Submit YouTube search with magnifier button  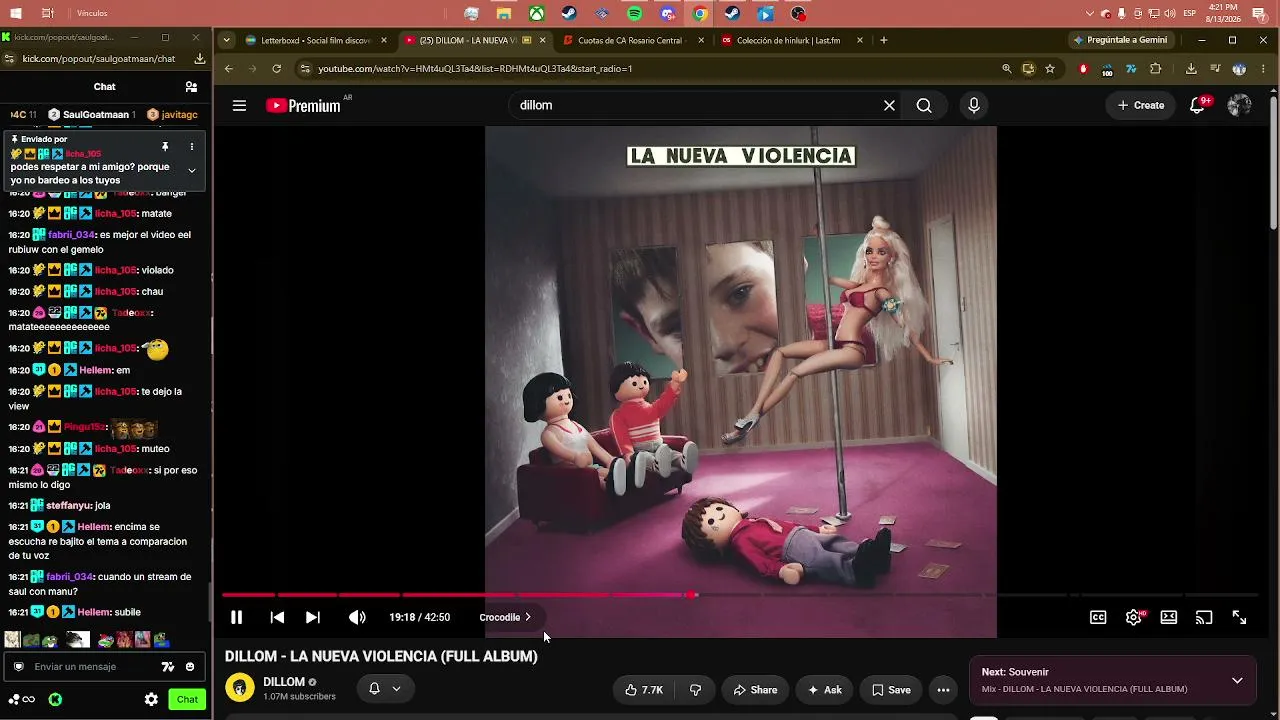[x=924, y=105]
